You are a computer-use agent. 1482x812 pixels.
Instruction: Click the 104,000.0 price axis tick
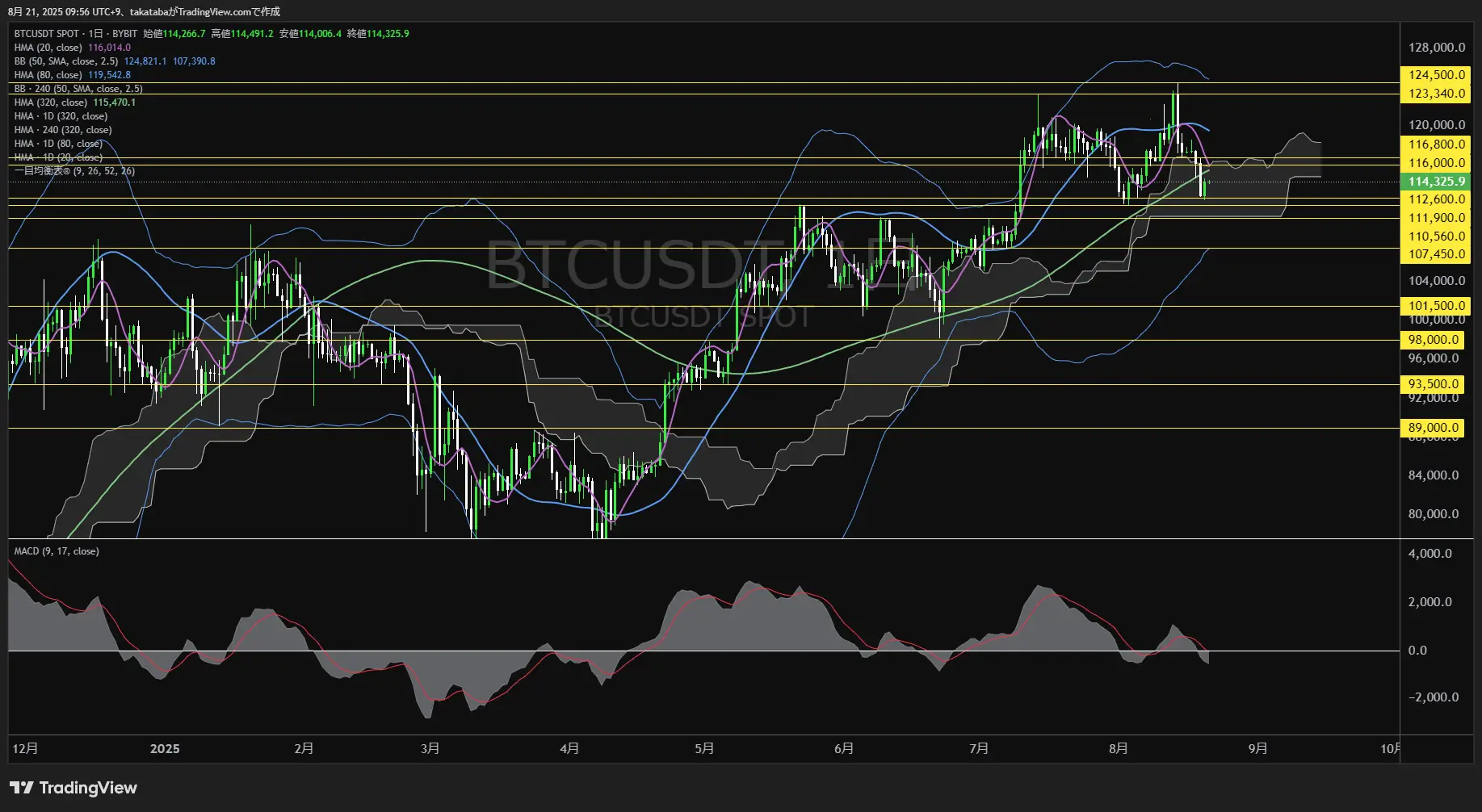coord(1436,281)
